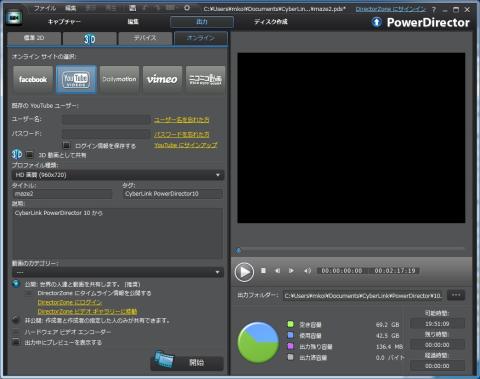The image size is (480, 379).
Task: Open the video category dropdown
Action: [x=118, y=272]
